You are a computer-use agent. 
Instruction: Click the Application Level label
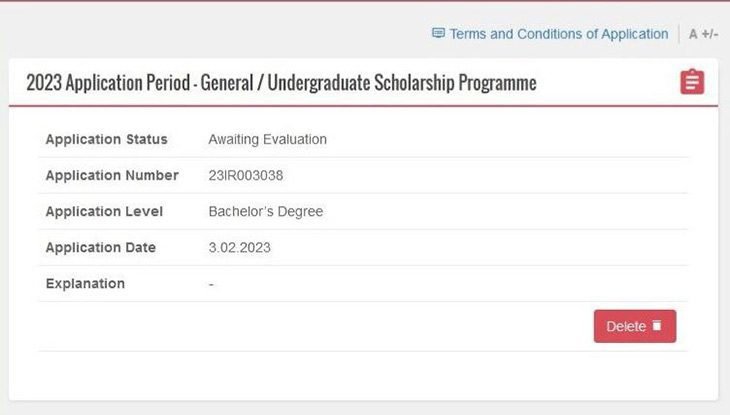click(x=105, y=211)
